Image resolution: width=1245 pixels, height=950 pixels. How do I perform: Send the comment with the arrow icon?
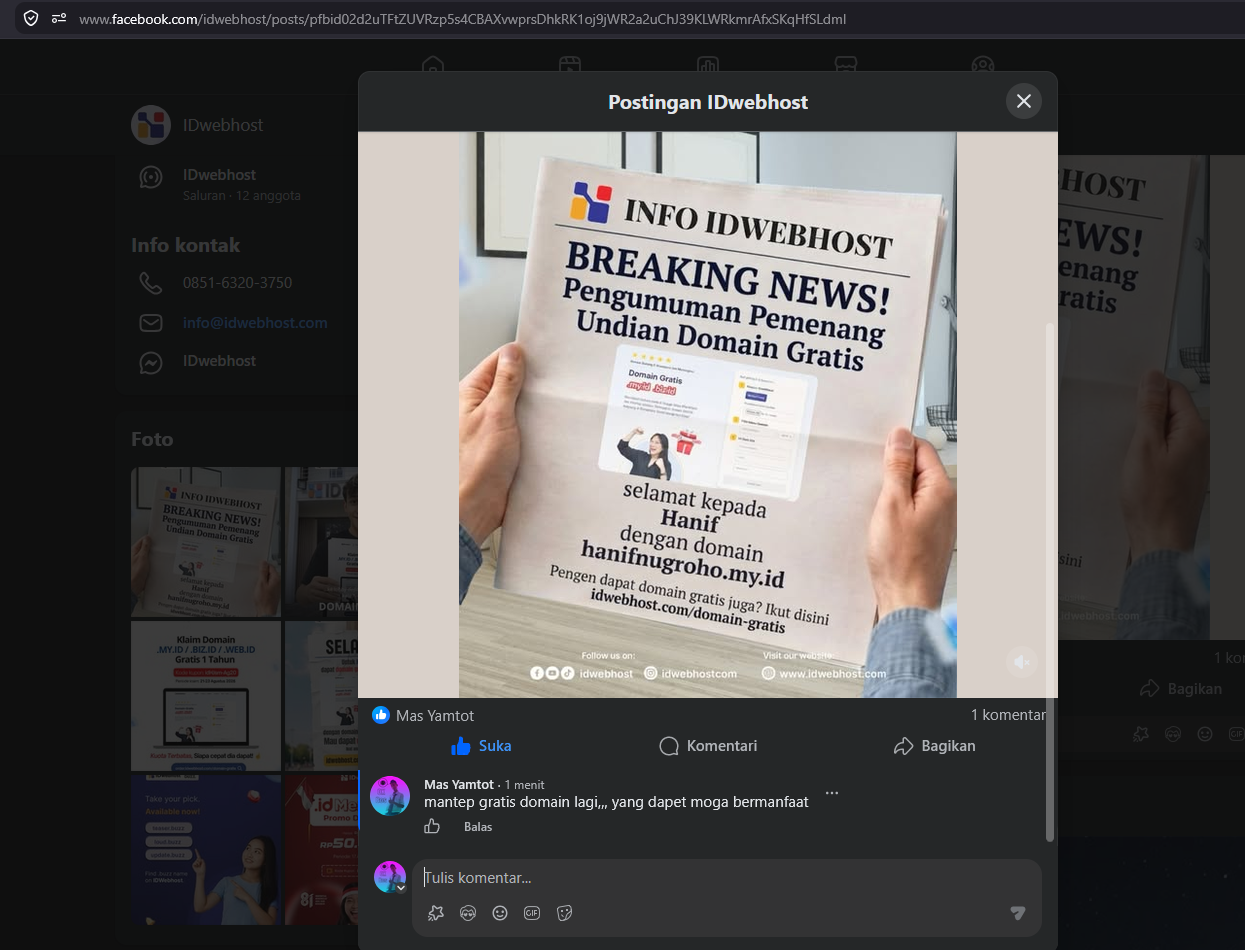click(x=1018, y=912)
